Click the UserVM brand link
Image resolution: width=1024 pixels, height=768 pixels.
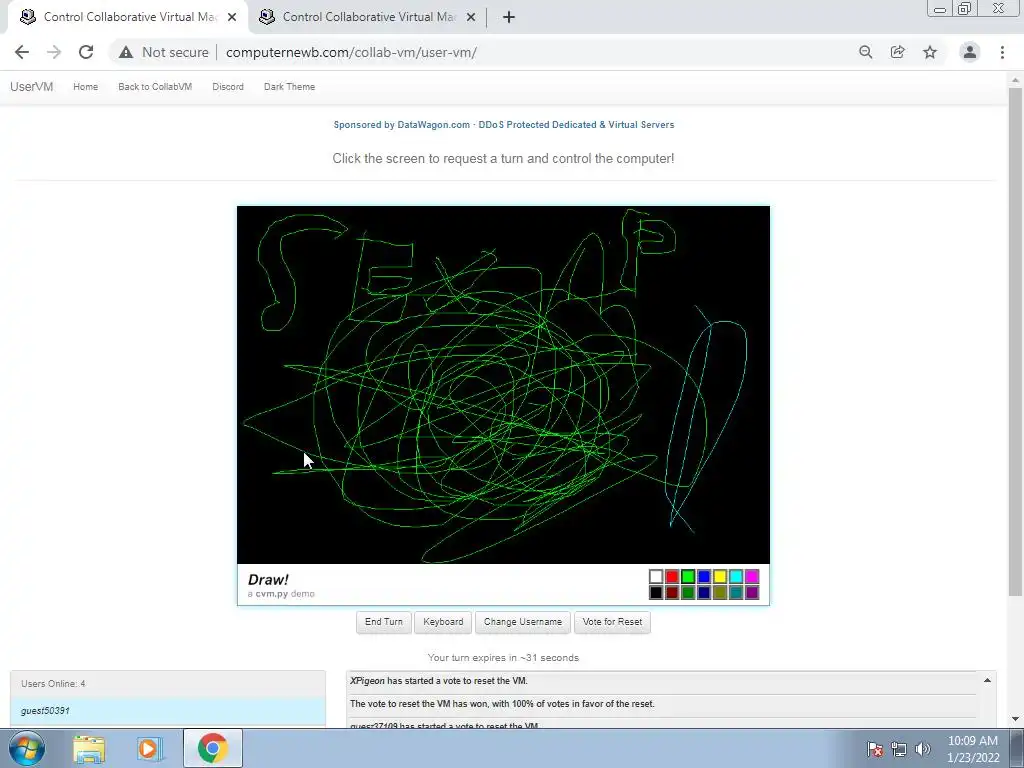coord(31,87)
